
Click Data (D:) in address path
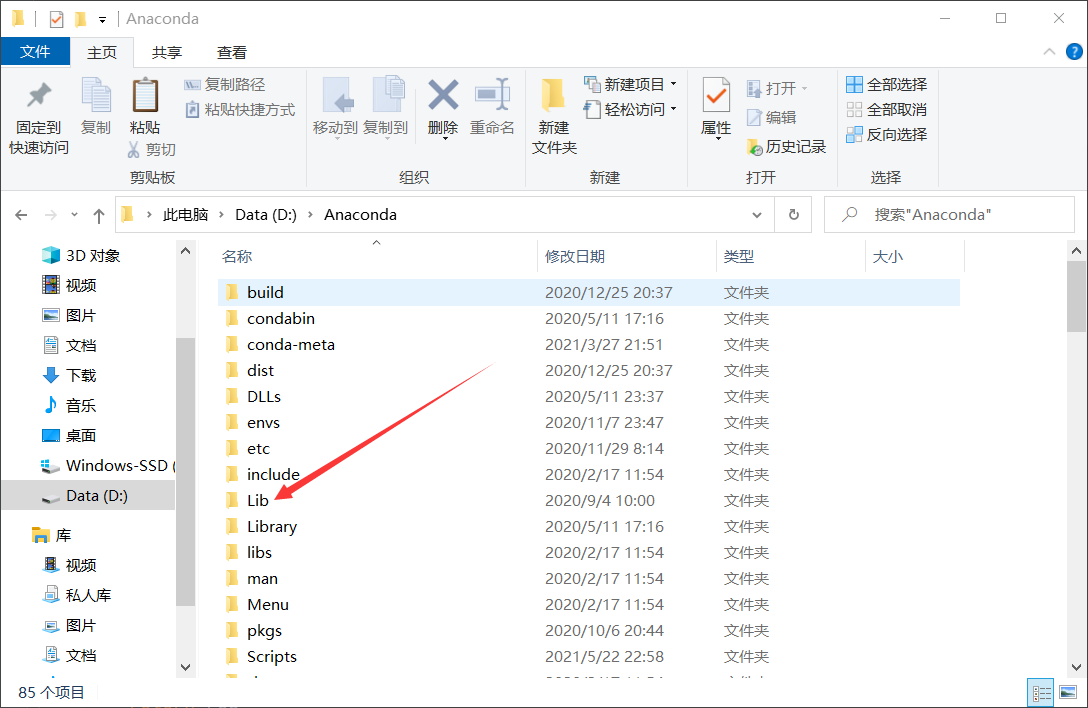click(x=266, y=215)
